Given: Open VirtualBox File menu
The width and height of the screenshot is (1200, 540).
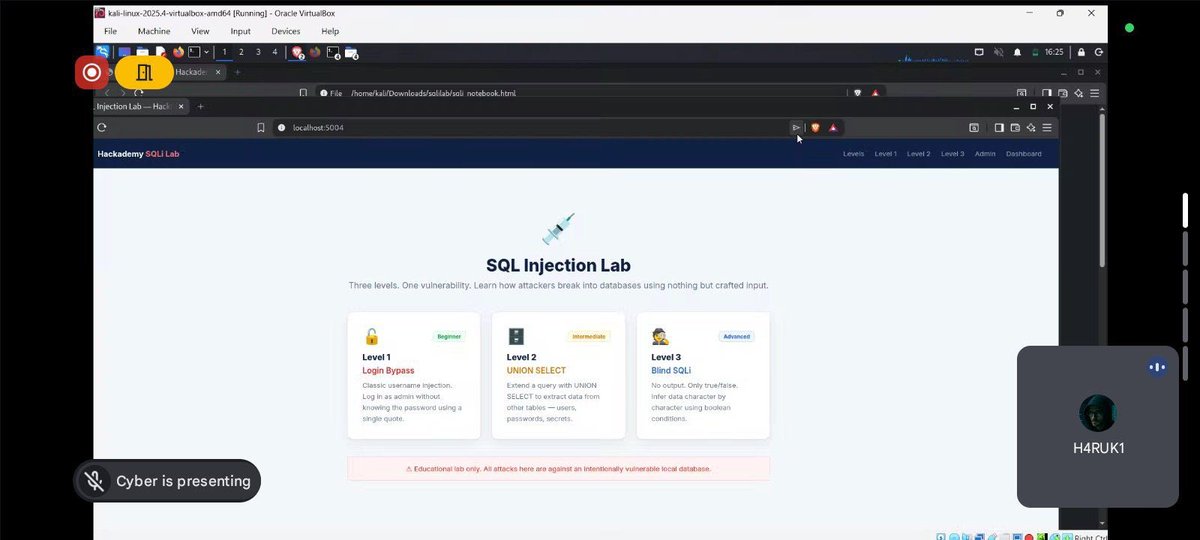Looking at the screenshot, I should coord(110,31).
